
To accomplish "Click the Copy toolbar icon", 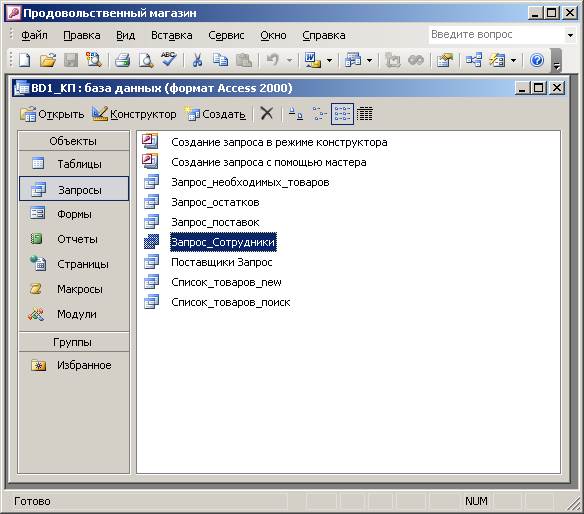I will point(220,60).
